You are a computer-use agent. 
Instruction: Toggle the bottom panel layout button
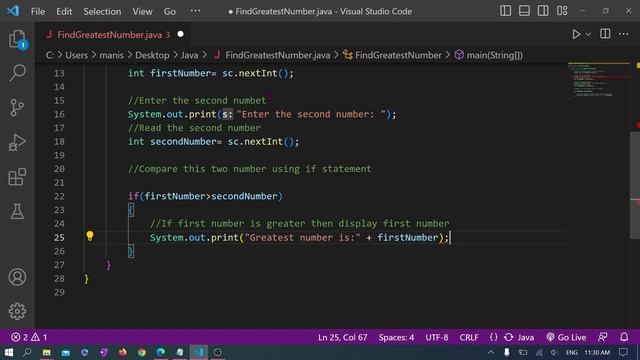point(524,11)
